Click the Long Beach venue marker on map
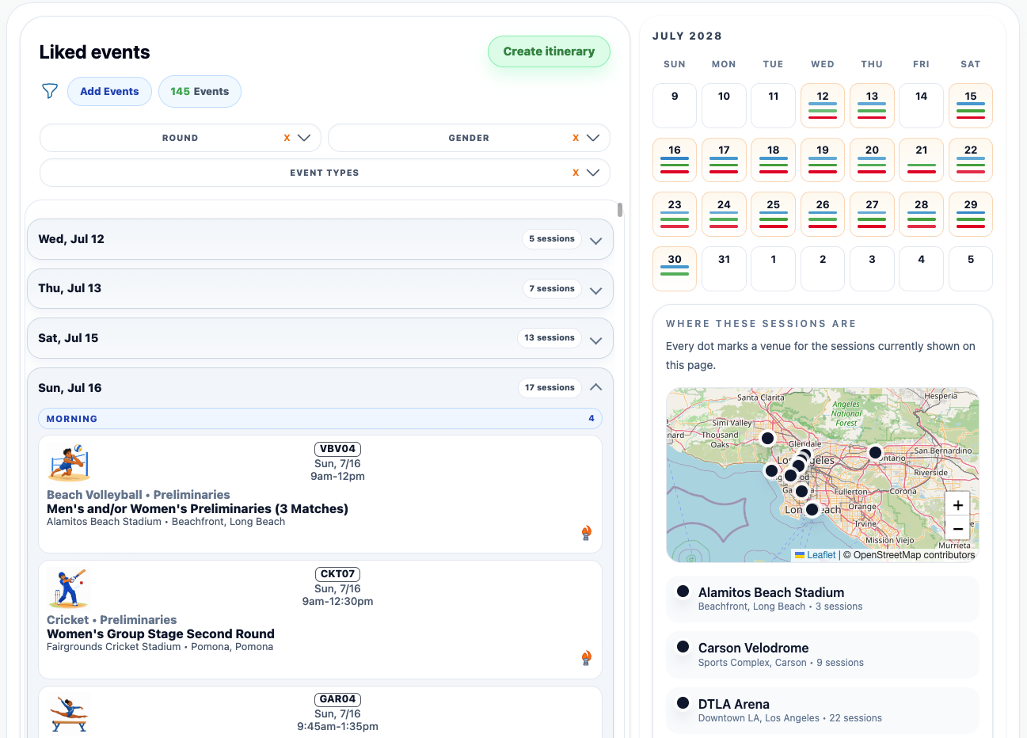The width and height of the screenshot is (1027, 738). 812,509
